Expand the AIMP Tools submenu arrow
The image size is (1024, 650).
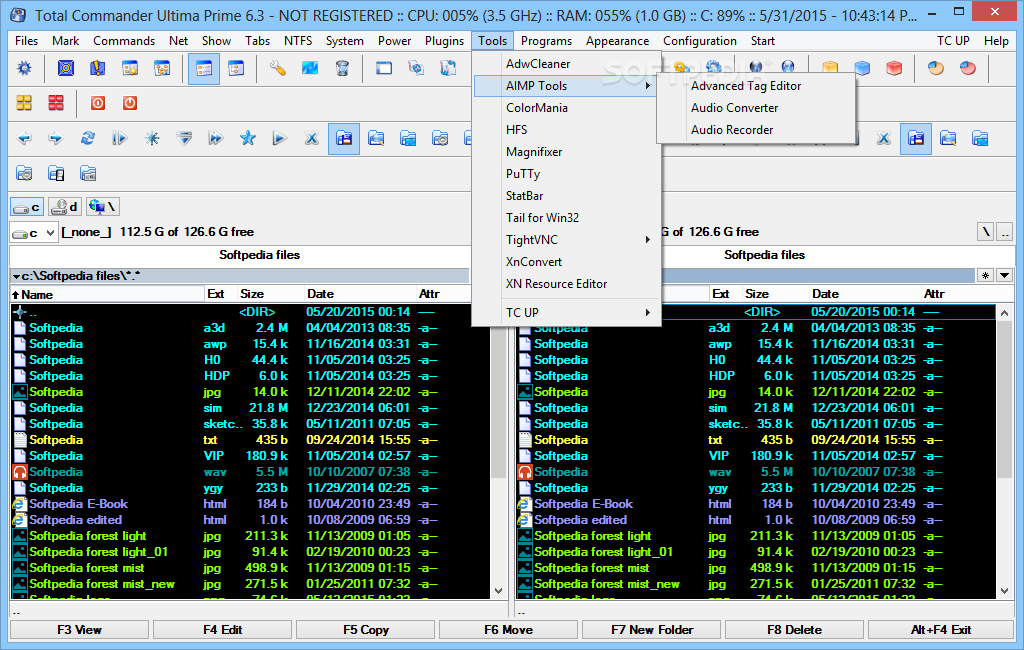(x=648, y=86)
